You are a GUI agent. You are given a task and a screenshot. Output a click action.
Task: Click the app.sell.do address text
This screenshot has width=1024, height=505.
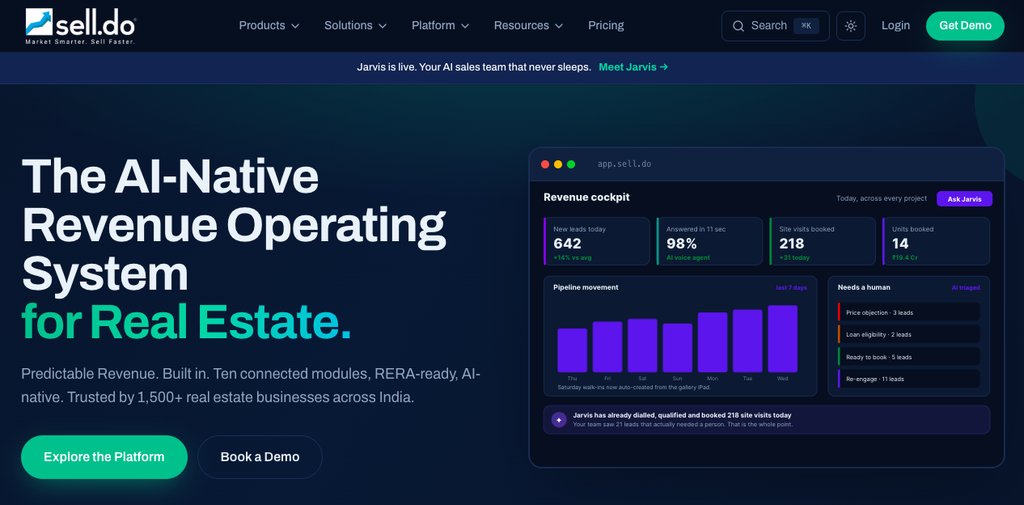(624, 164)
